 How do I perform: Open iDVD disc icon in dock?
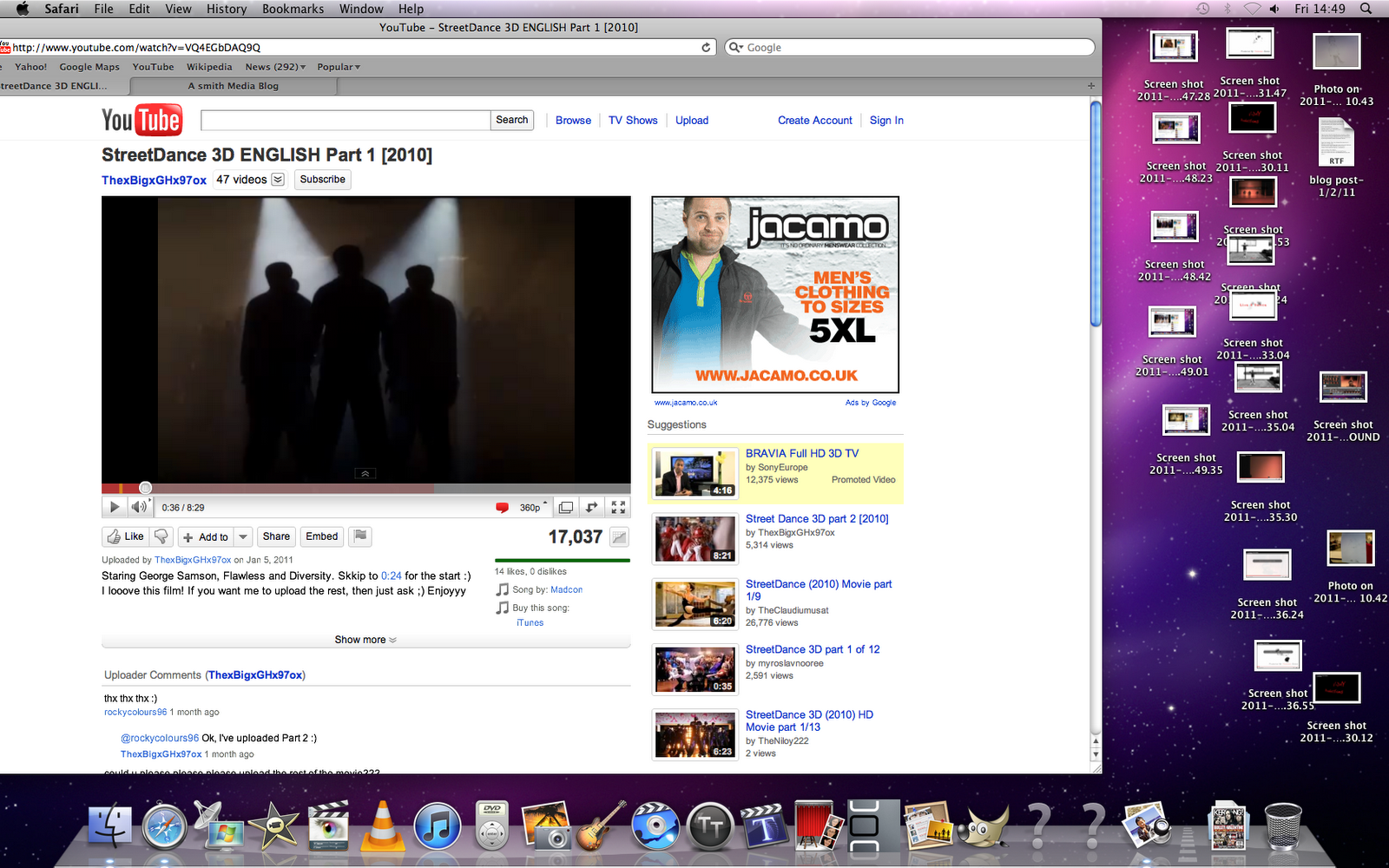click(655, 825)
